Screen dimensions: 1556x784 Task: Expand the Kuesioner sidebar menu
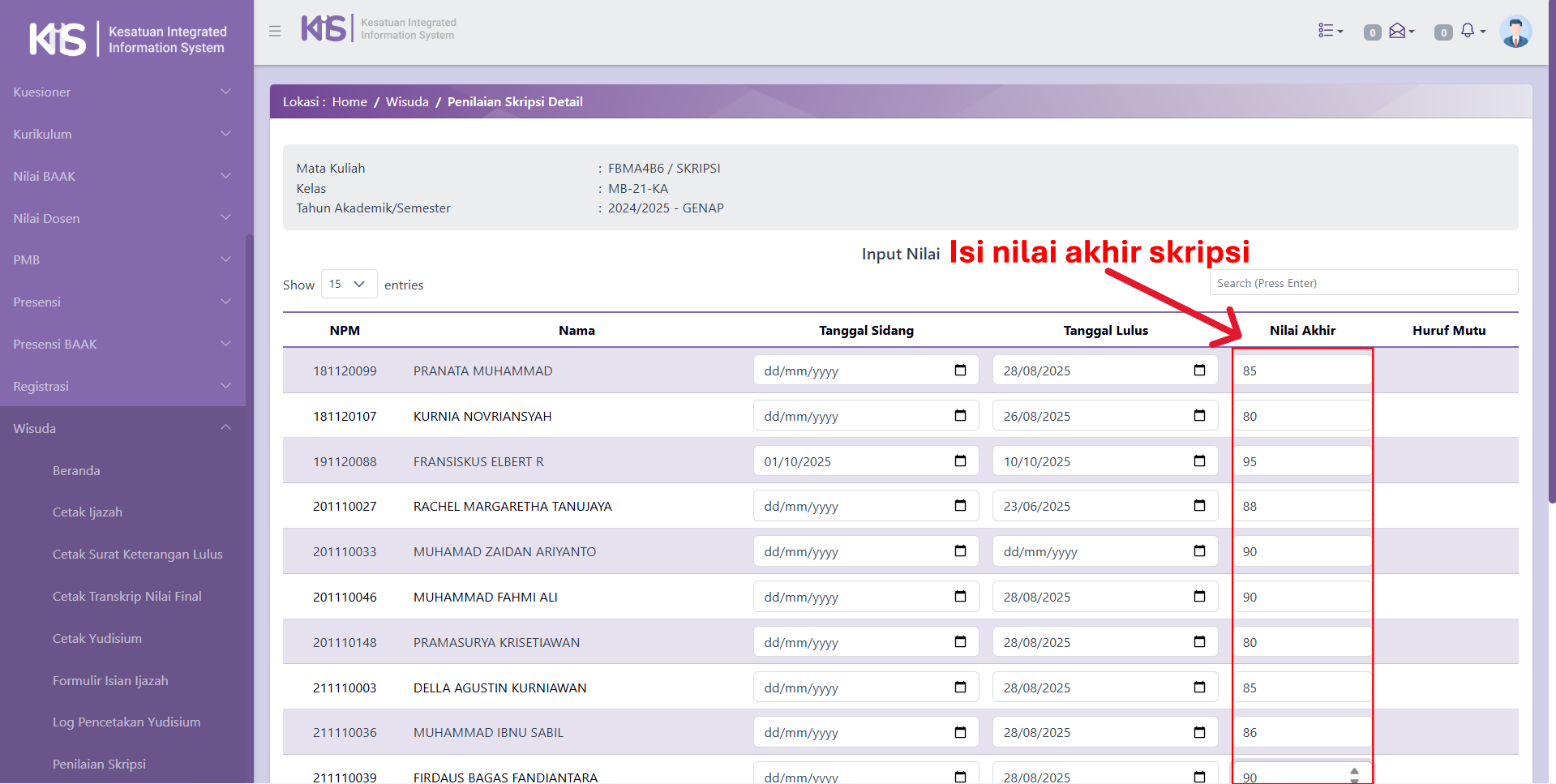(122, 92)
